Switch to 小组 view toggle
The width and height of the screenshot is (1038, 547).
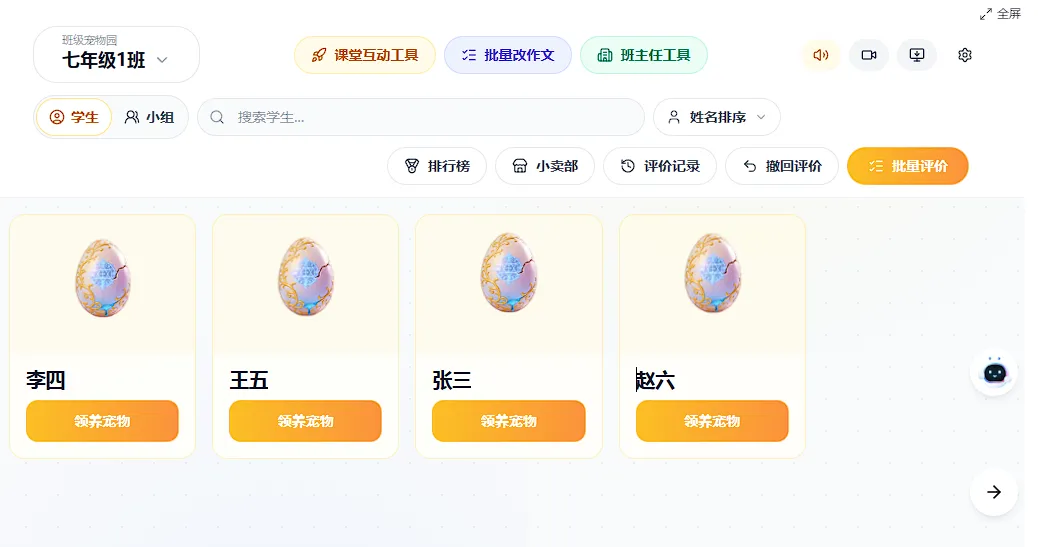point(150,117)
